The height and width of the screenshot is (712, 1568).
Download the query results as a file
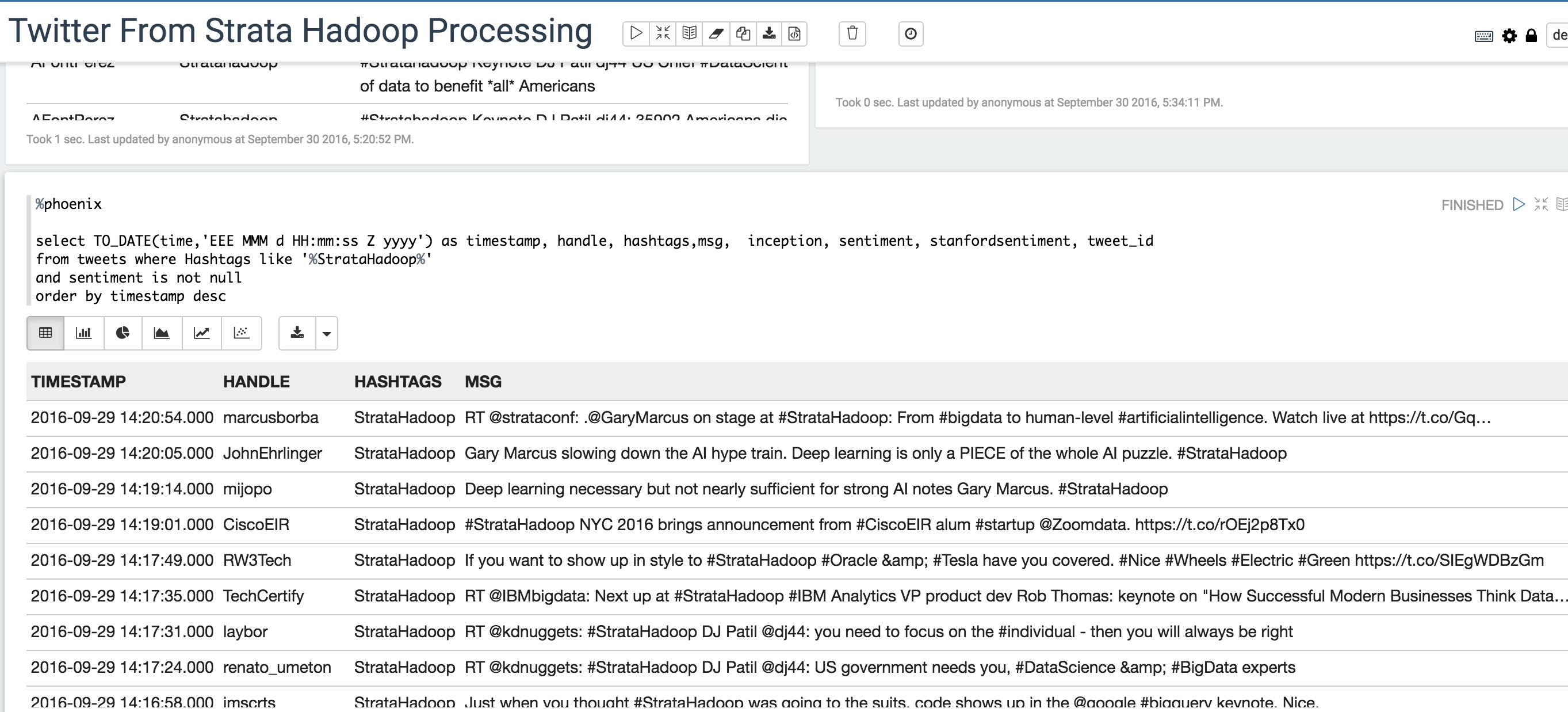[297, 333]
